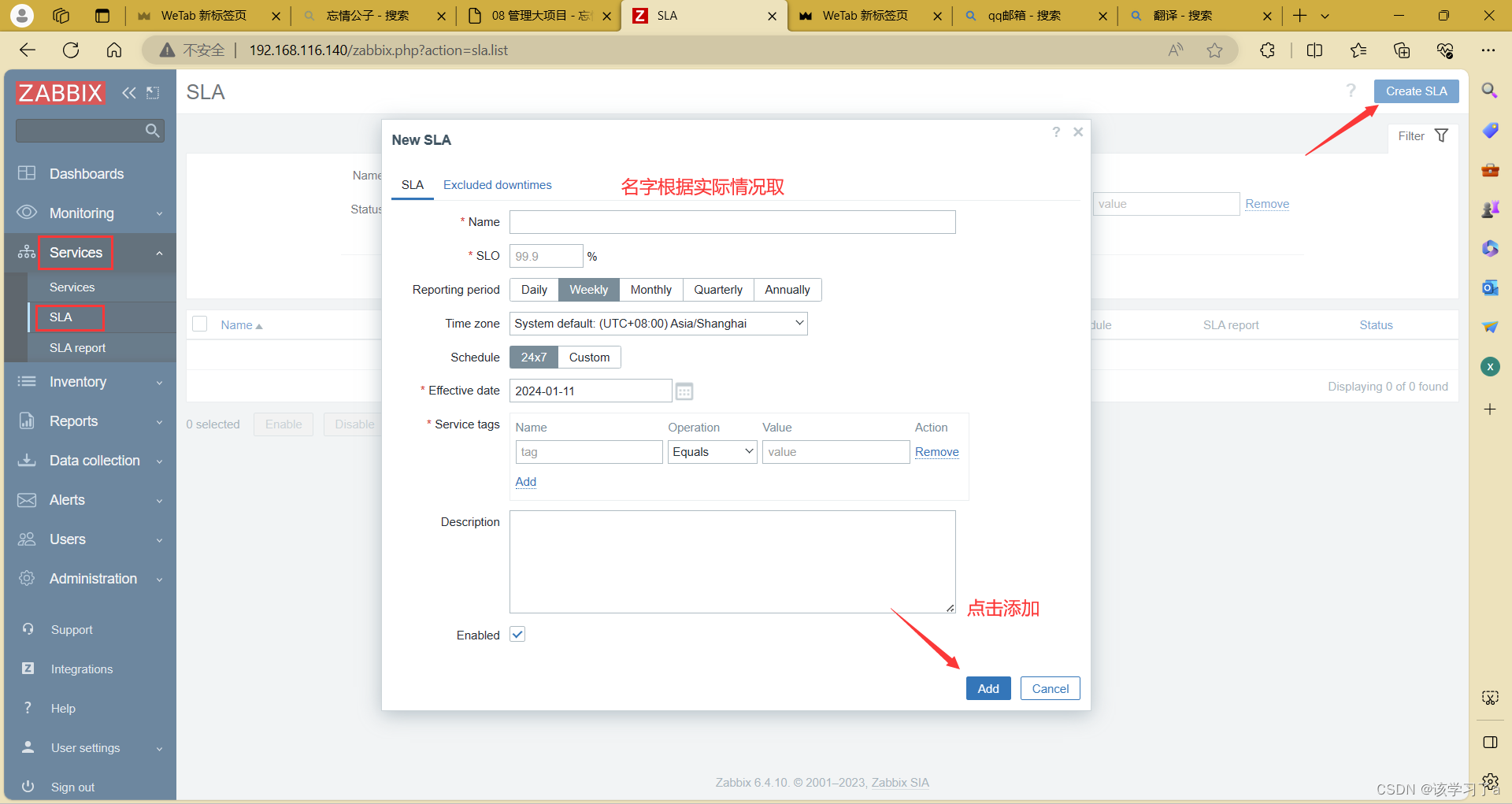Open the Effective date calendar picker

(x=684, y=391)
